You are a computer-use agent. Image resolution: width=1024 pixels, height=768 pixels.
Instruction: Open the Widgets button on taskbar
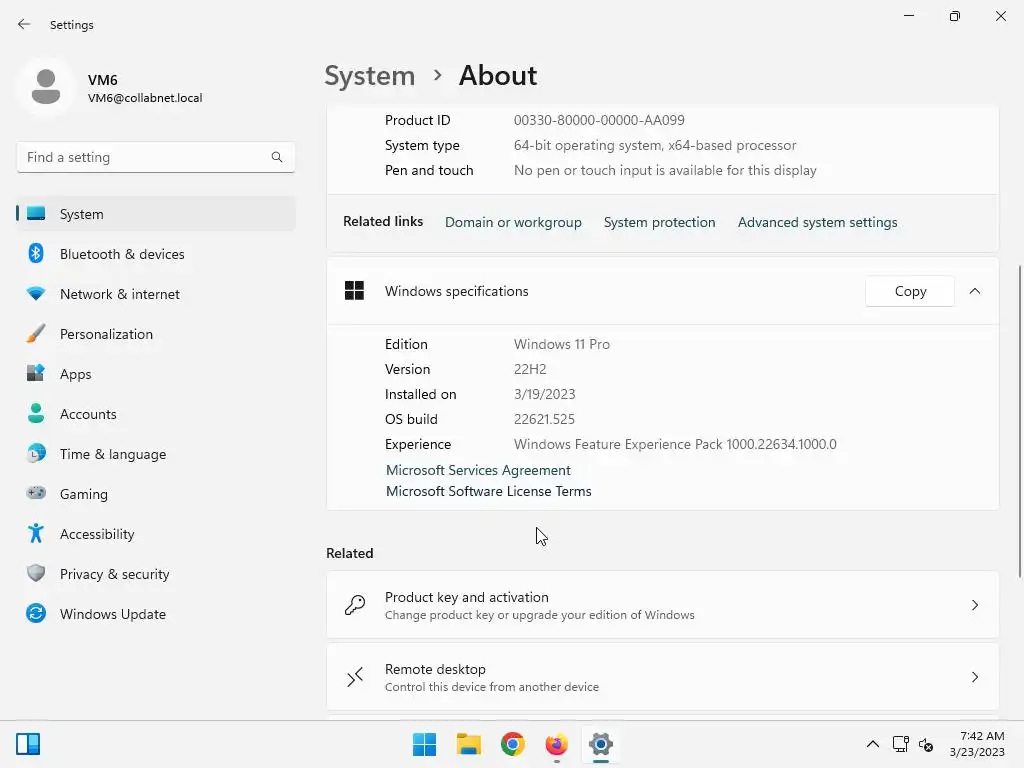(x=28, y=744)
